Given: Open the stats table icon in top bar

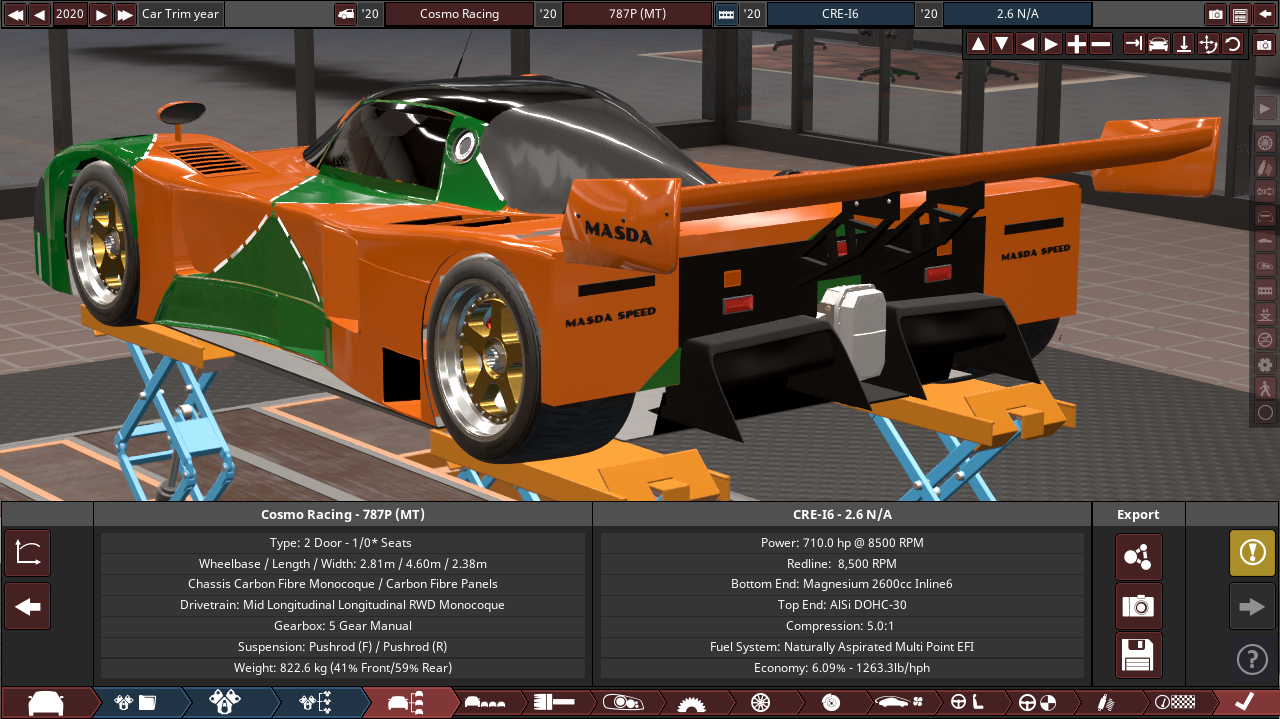Looking at the screenshot, I should (x=1241, y=14).
